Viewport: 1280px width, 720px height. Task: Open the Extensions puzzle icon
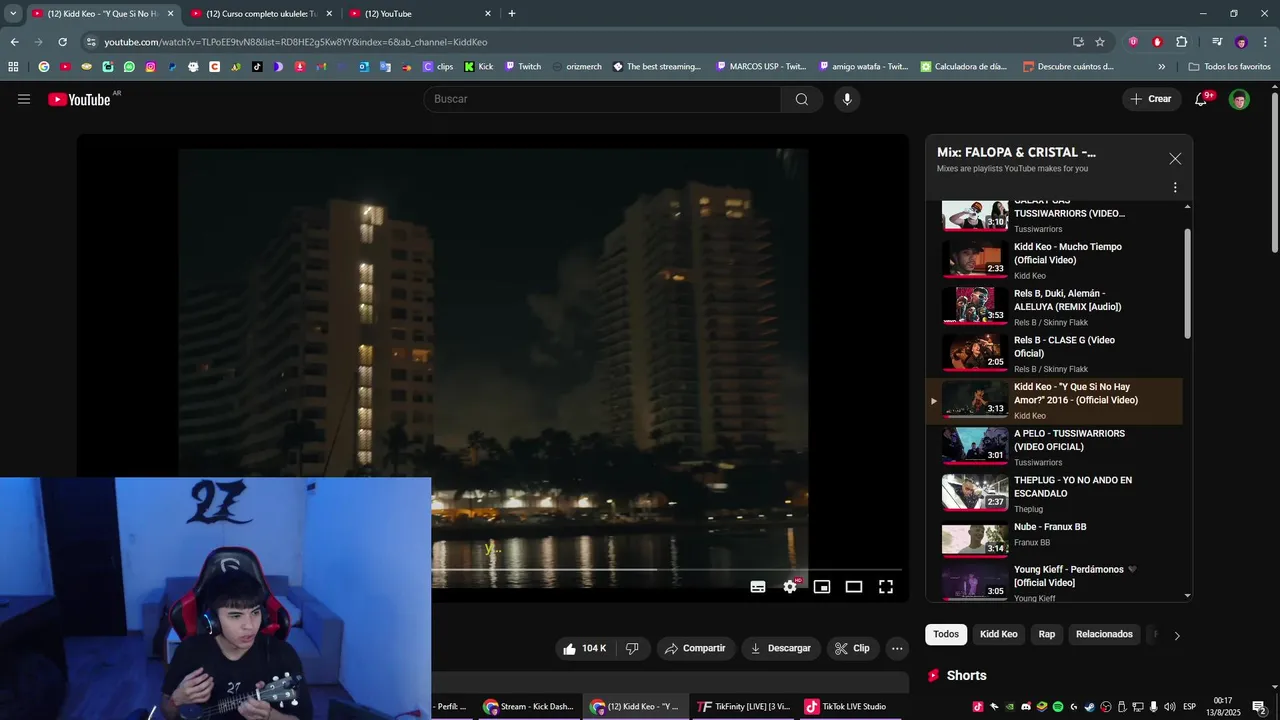pyautogui.click(x=1181, y=42)
